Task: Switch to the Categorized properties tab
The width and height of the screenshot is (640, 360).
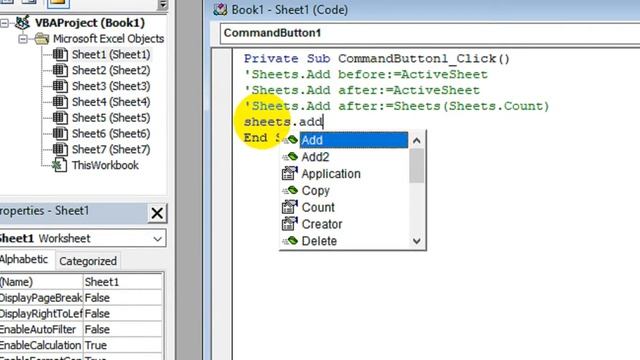Action: [x=88, y=261]
